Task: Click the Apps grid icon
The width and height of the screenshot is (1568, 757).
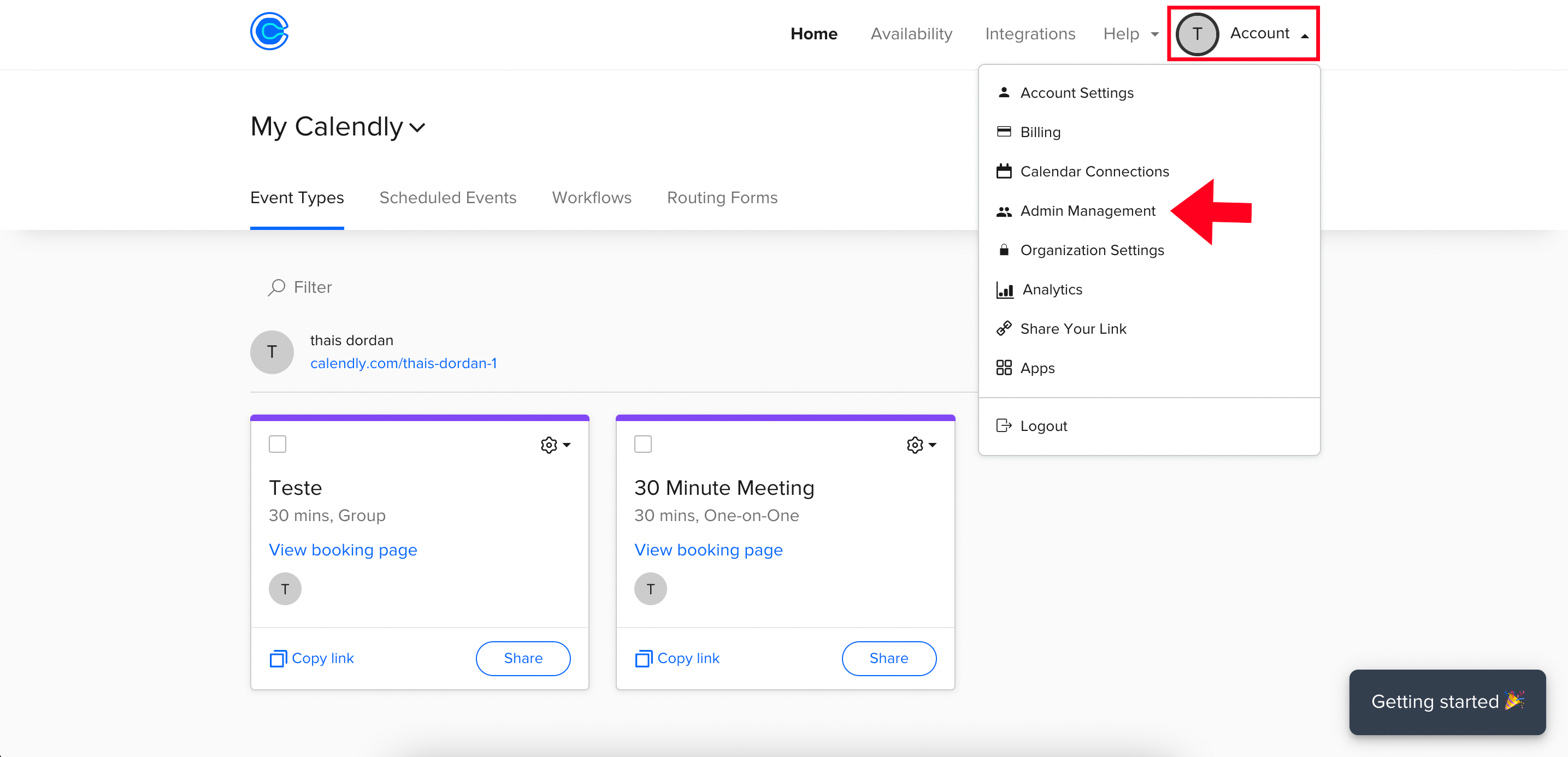Action: [1004, 368]
